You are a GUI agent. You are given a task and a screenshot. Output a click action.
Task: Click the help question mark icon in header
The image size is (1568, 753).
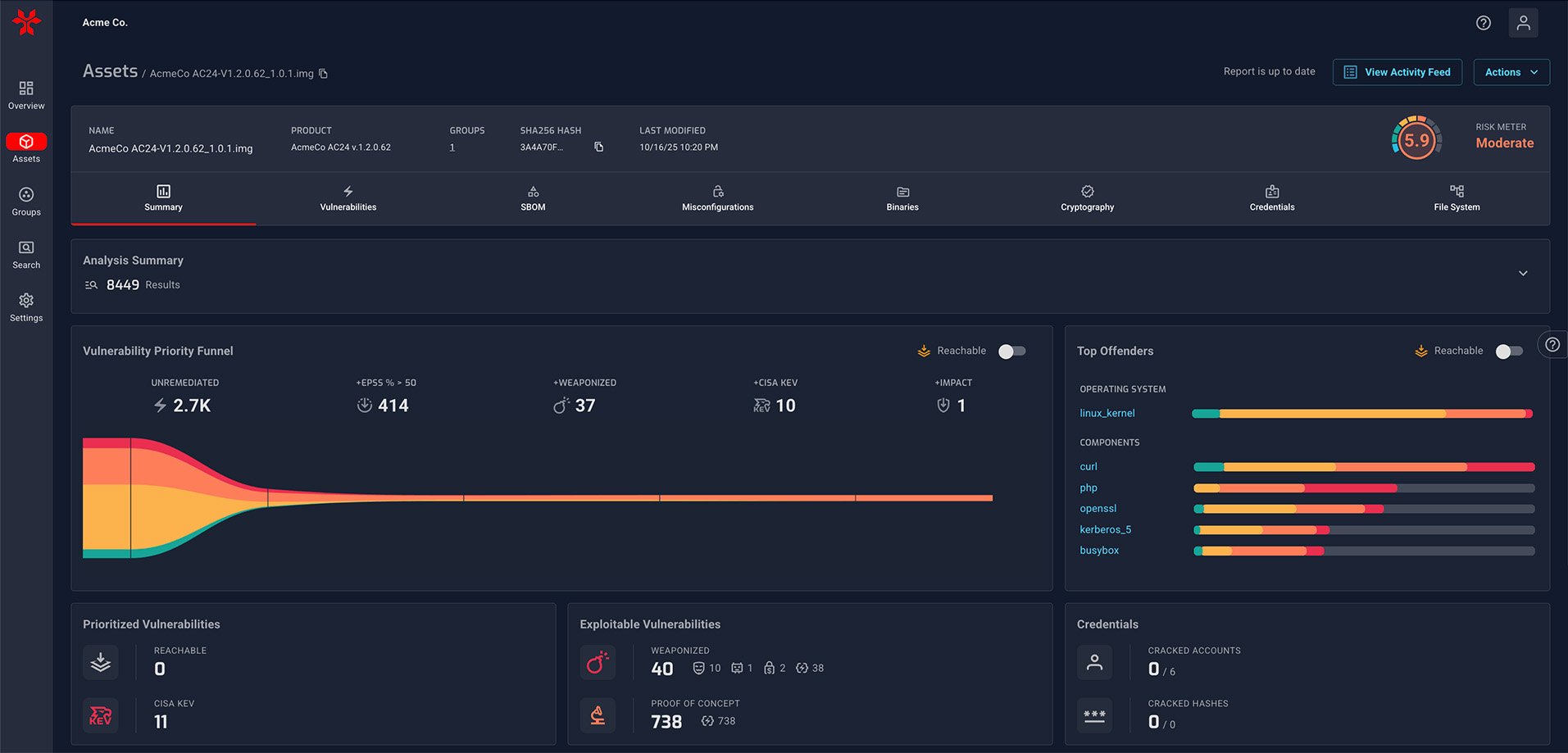point(1483,23)
